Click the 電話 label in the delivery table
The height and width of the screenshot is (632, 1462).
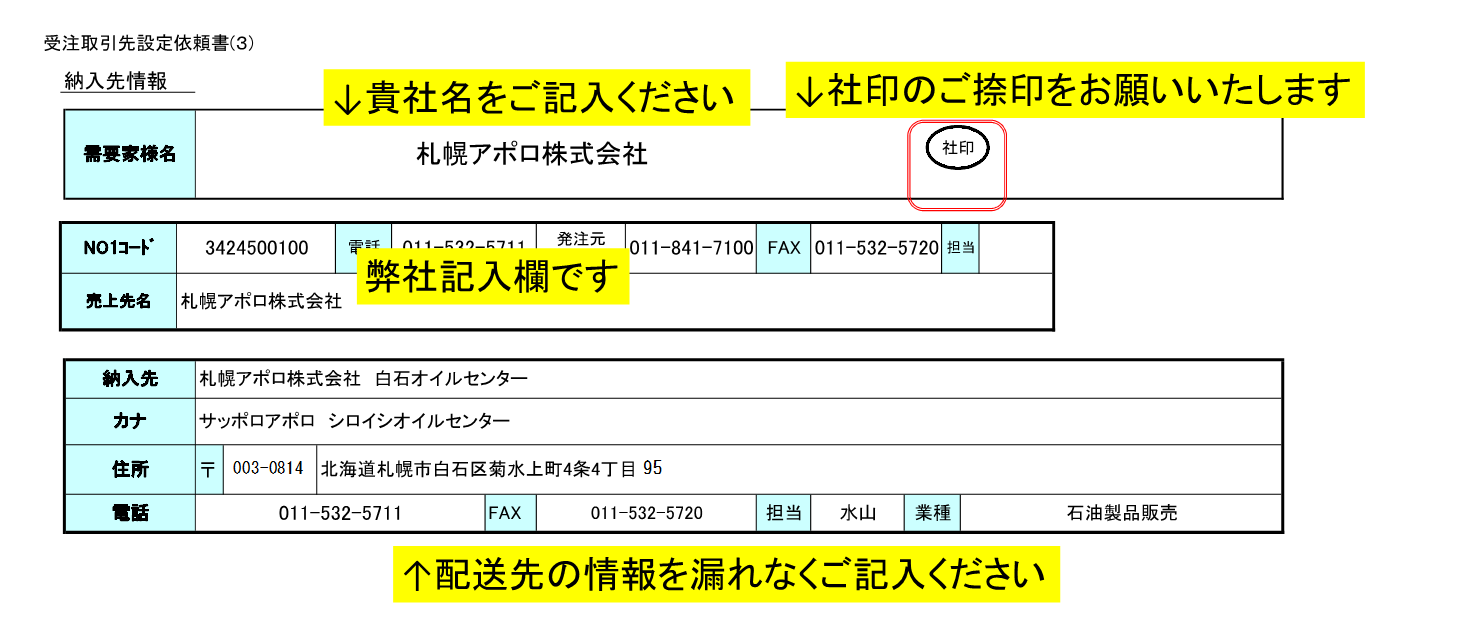[x=130, y=513]
